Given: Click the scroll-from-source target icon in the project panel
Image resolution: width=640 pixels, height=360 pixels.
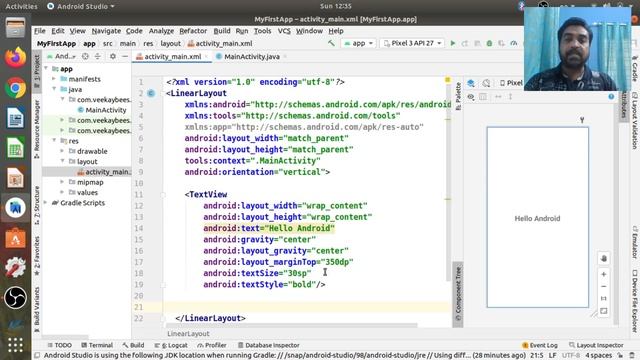Looking at the screenshot, I should tap(85, 56).
